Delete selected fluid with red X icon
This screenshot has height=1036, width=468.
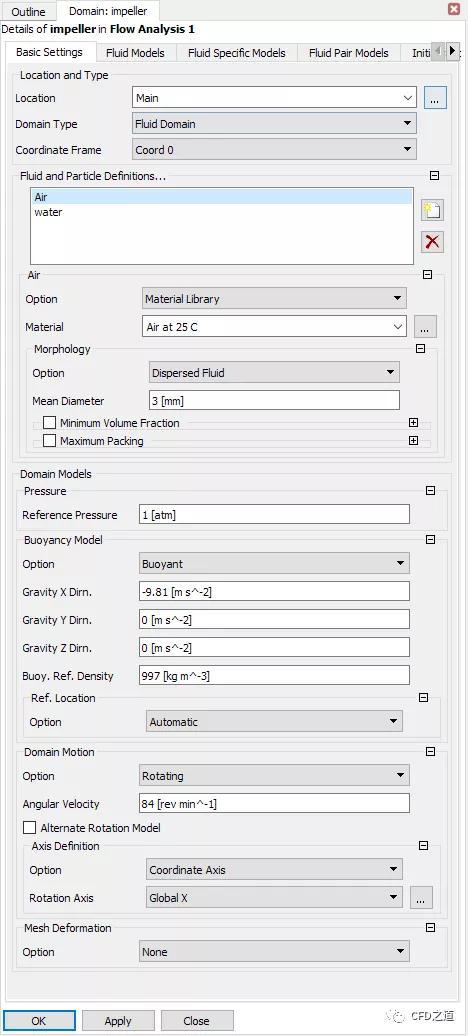pos(432,241)
